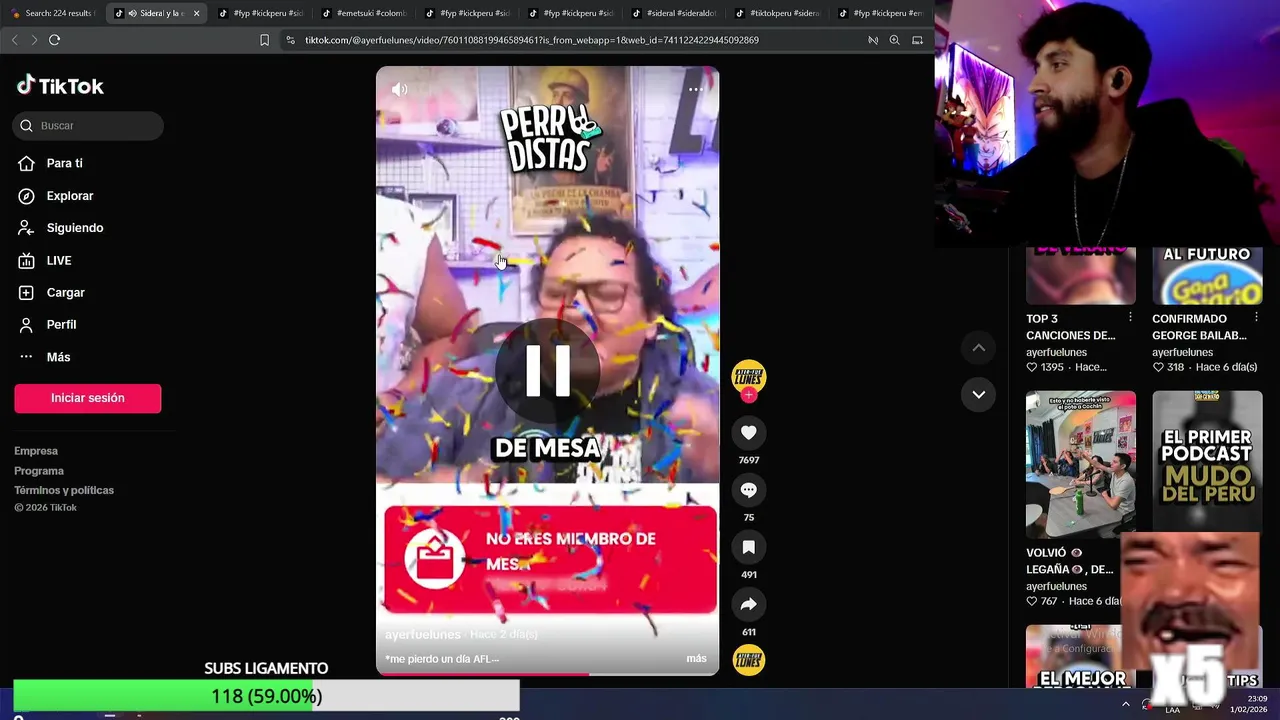The height and width of the screenshot is (720, 1280).
Task: Open the Programa footer link
Action: (x=39, y=471)
